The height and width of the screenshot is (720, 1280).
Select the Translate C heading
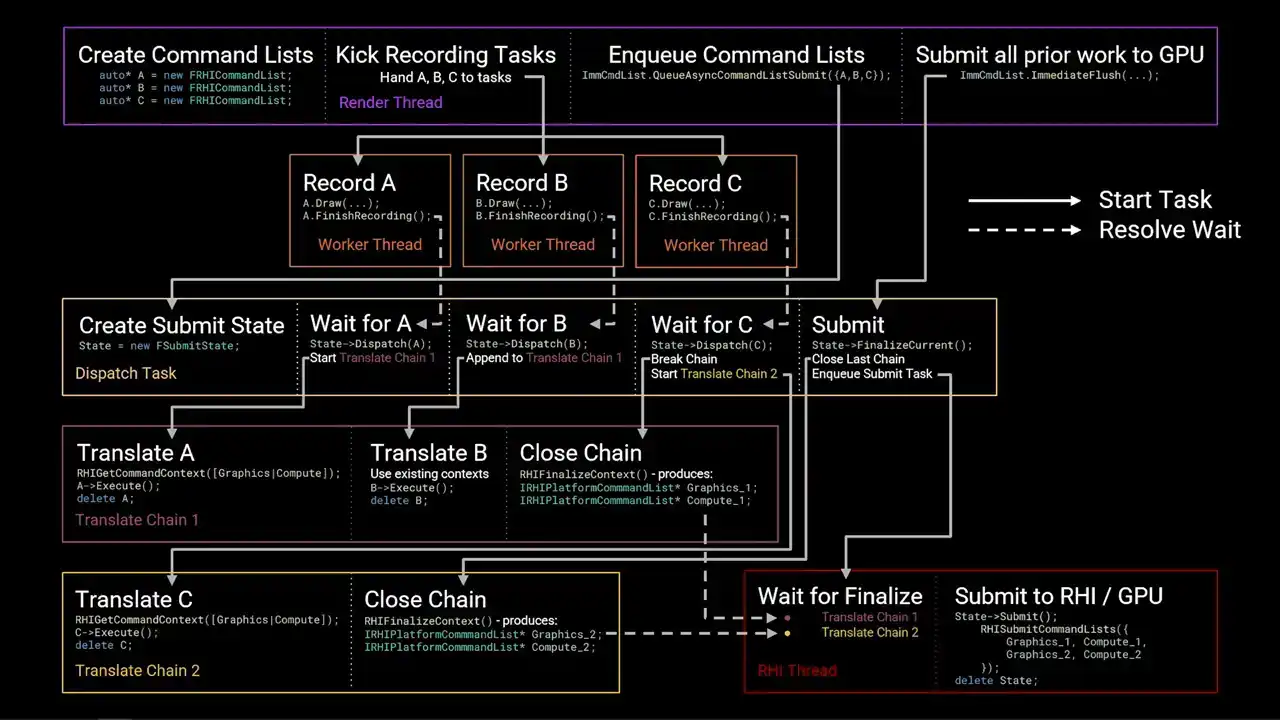tap(134, 599)
